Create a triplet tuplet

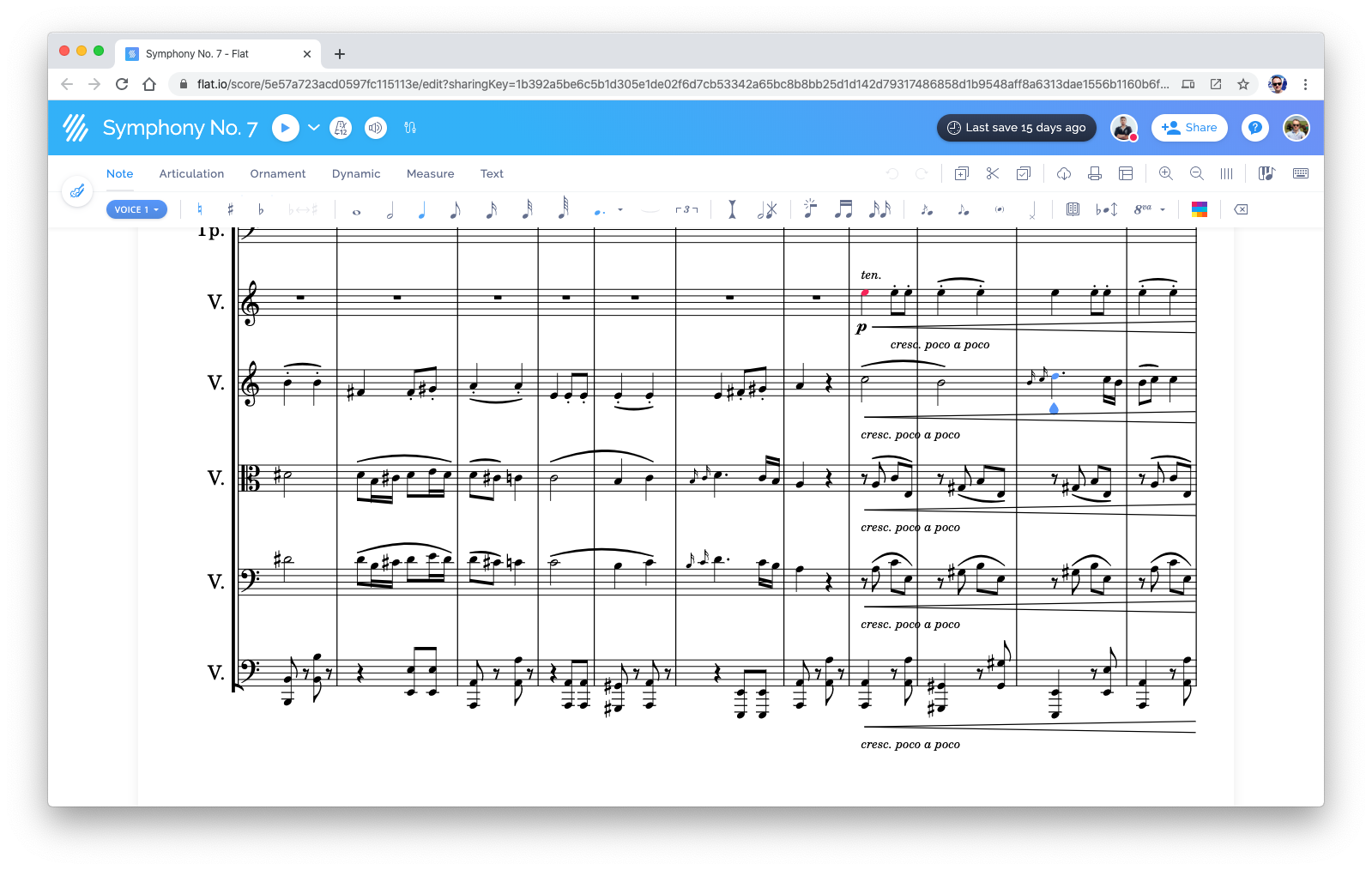click(x=686, y=209)
